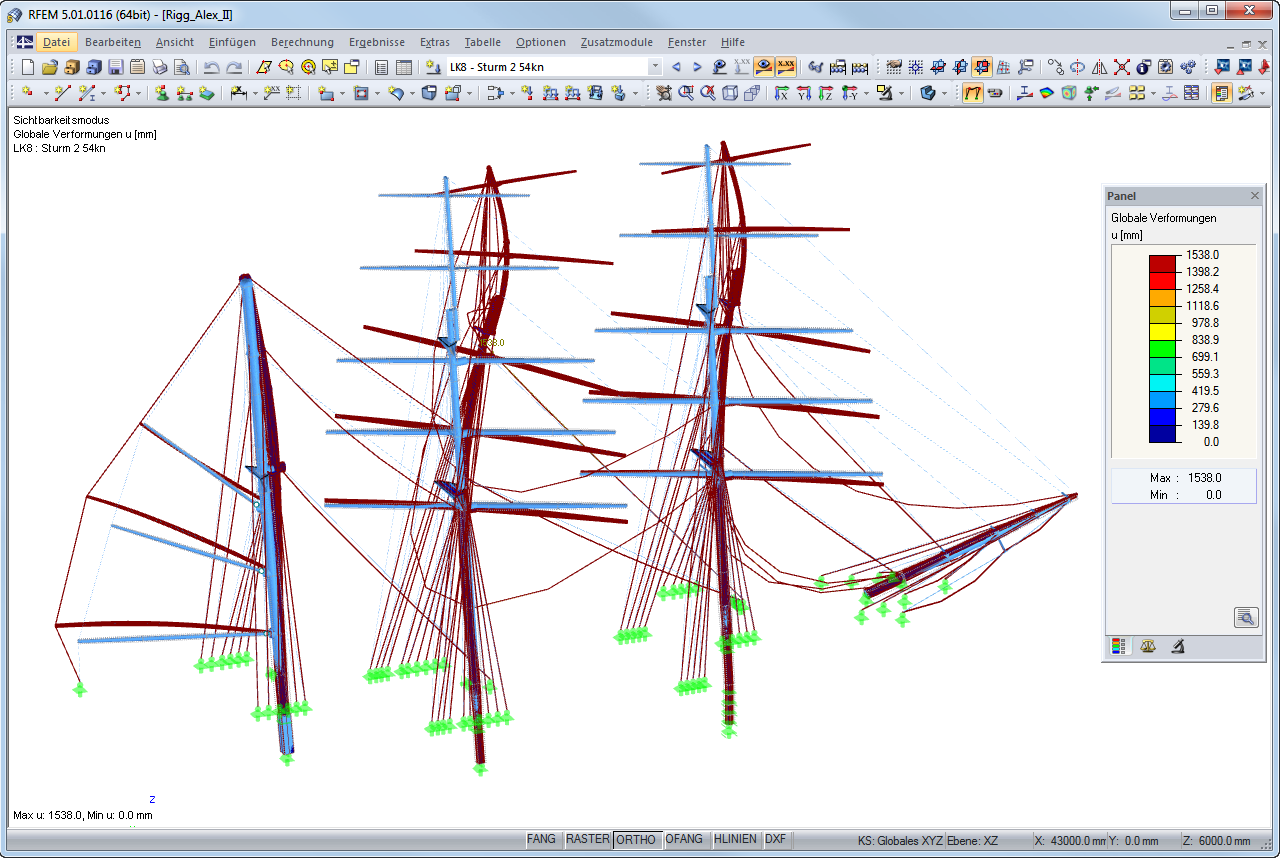Image resolution: width=1280 pixels, height=858 pixels.
Task: Open the Fenster menu
Action: click(x=687, y=42)
